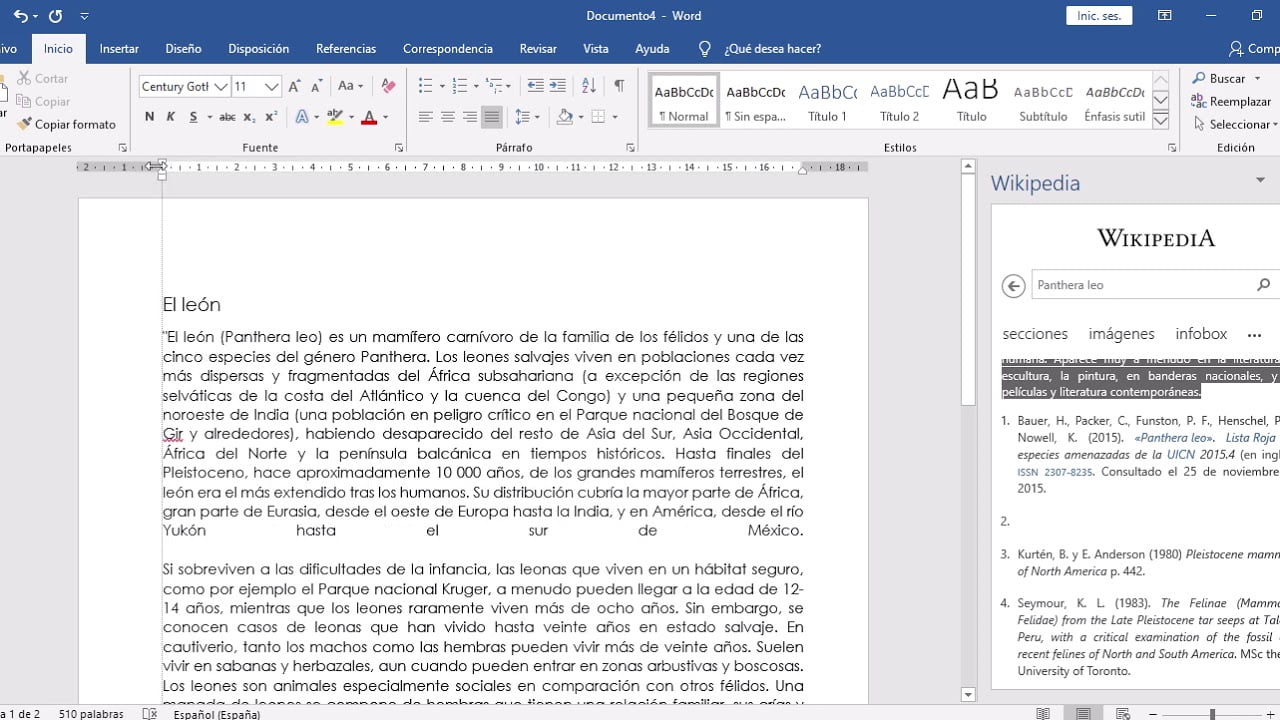Click the Copiar formato paintbrush
This screenshot has height=720, width=1280.
tap(66, 124)
